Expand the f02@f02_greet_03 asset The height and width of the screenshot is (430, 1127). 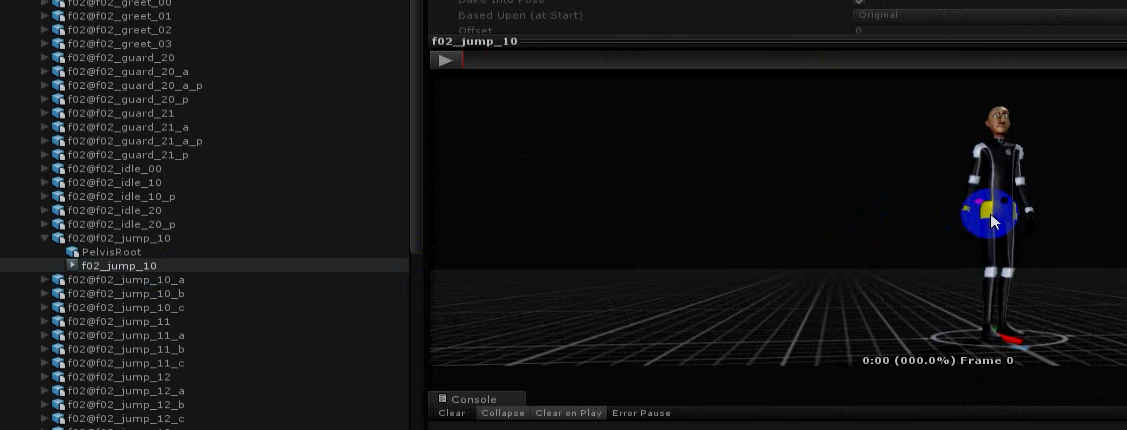coord(45,44)
